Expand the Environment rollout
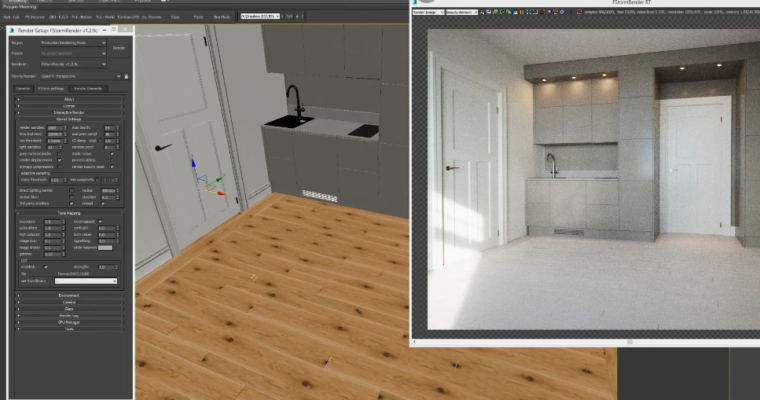Screen dimensions: 760x400 coord(69,296)
